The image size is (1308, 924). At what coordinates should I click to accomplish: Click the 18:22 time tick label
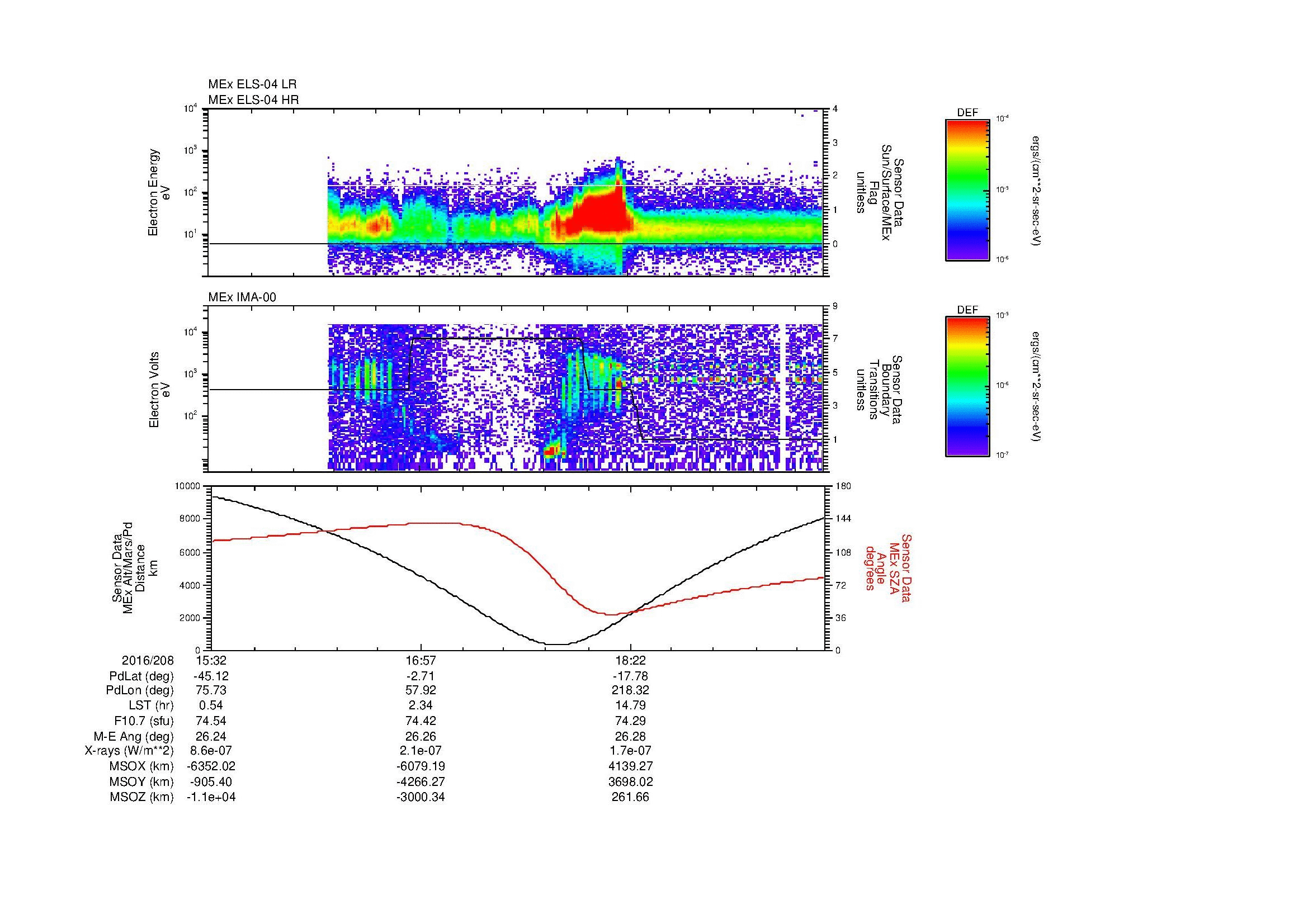[630, 660]
